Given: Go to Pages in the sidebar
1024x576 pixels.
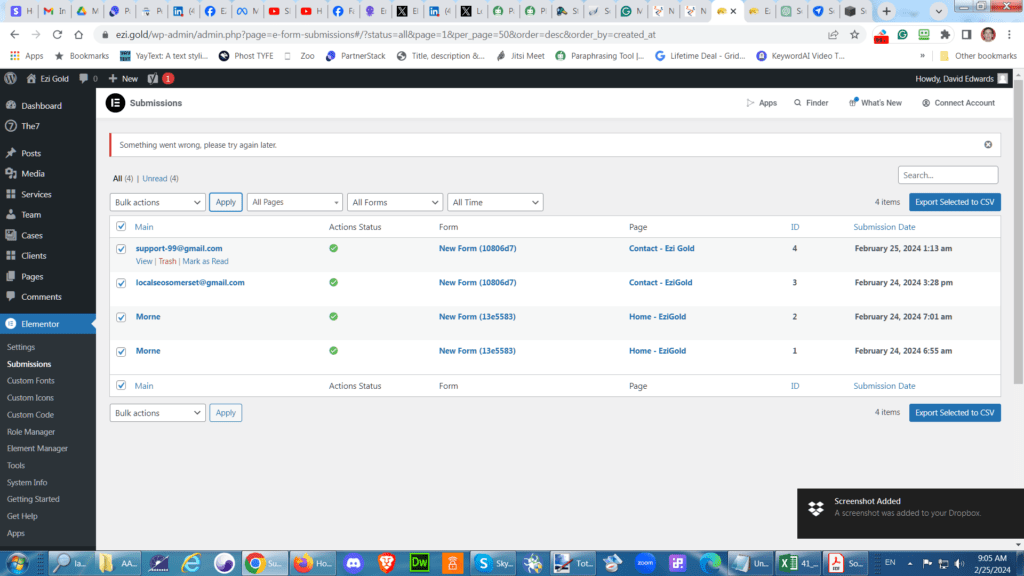Looking at the screenshot, I should click(x=32, y=276).
